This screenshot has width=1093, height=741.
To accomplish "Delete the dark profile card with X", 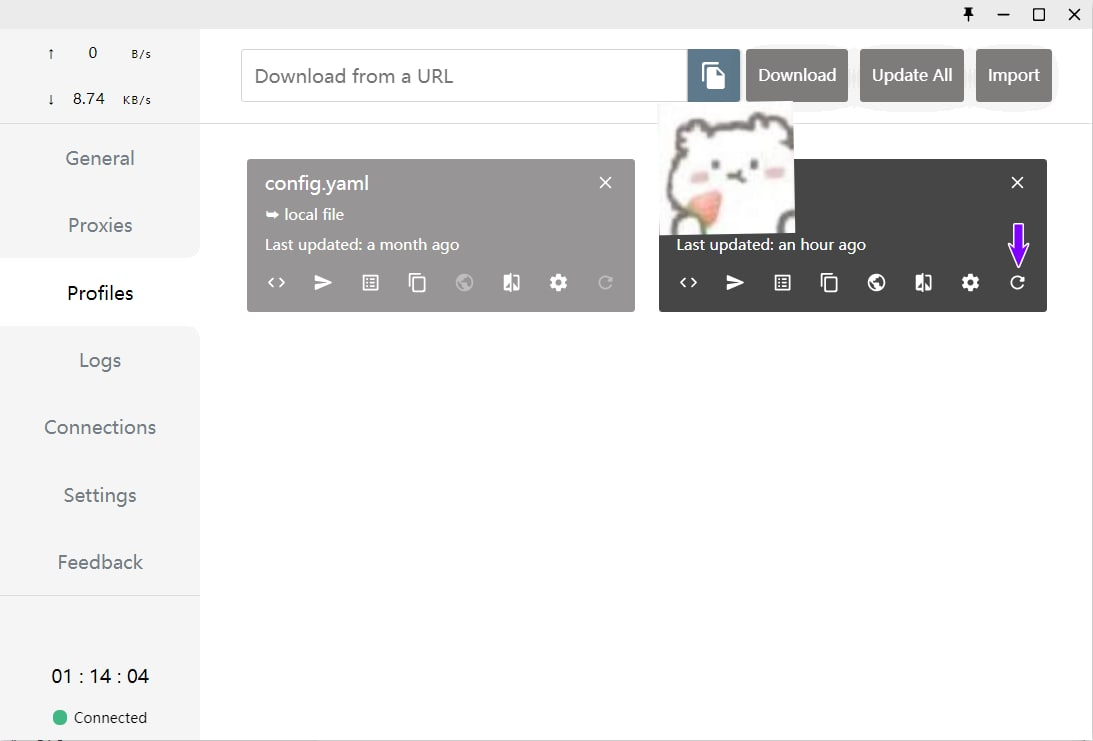I will (1017, 183).
